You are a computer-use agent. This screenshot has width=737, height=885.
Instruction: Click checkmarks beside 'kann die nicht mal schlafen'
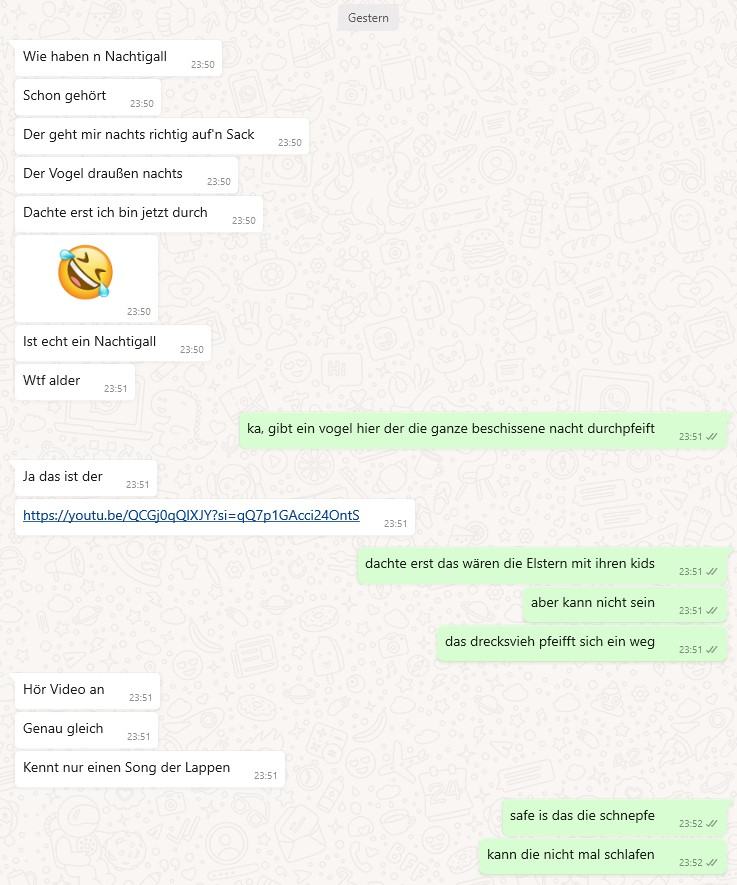712,862
